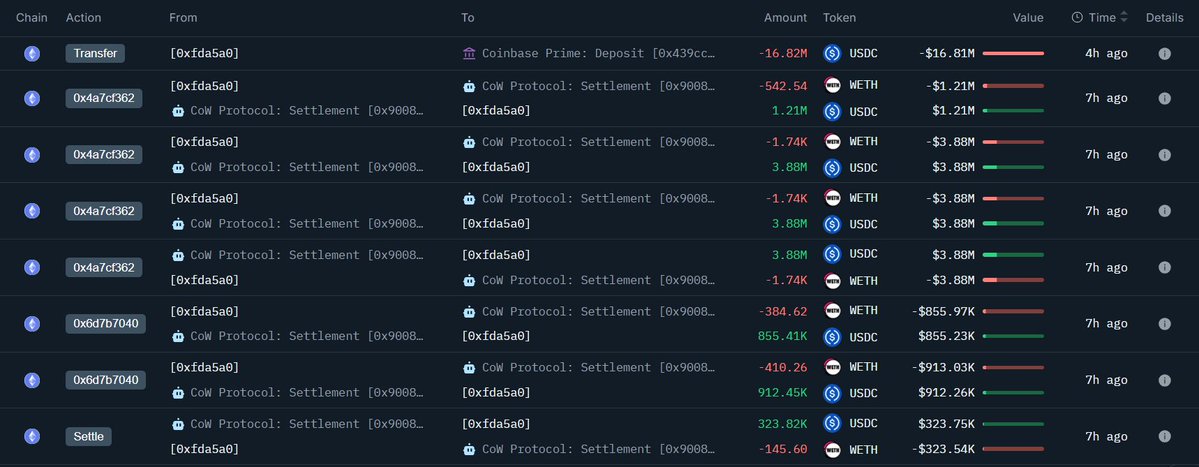This screenshot has height=467, width=1199.
Task: Sort by the Chain column header
Action: tap(32, 18)
